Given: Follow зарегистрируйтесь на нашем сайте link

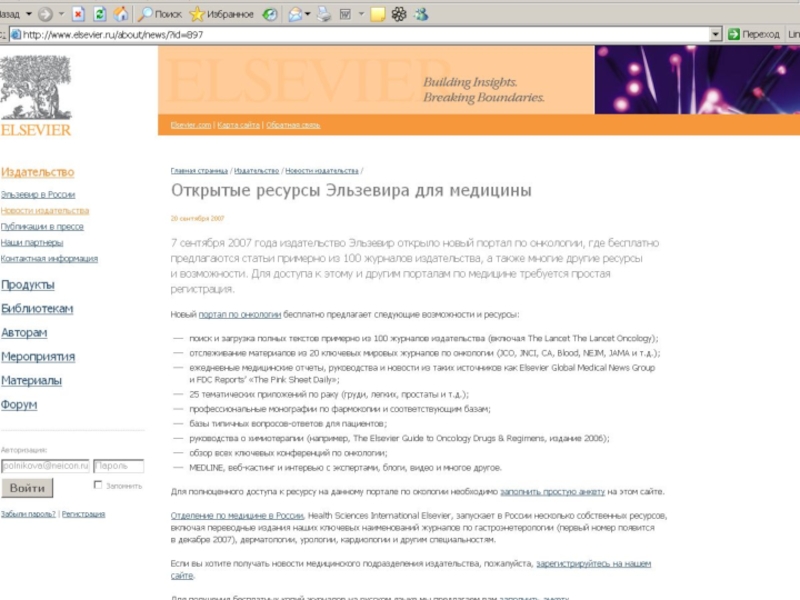Looking at the screenshot, I should click(x=593, y=564).
